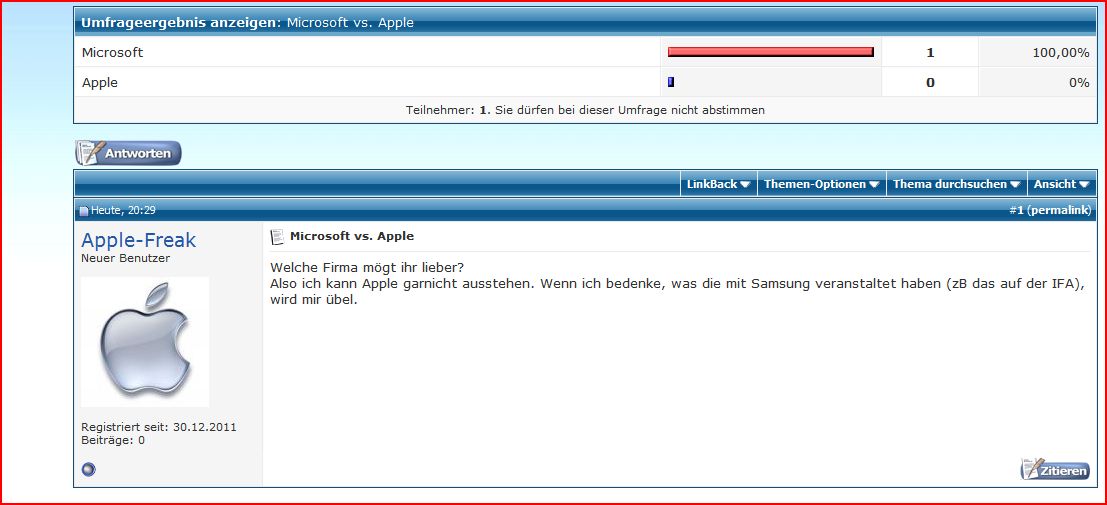
Task: Click the Apple logo avatar image
Action: coord(145,342)
